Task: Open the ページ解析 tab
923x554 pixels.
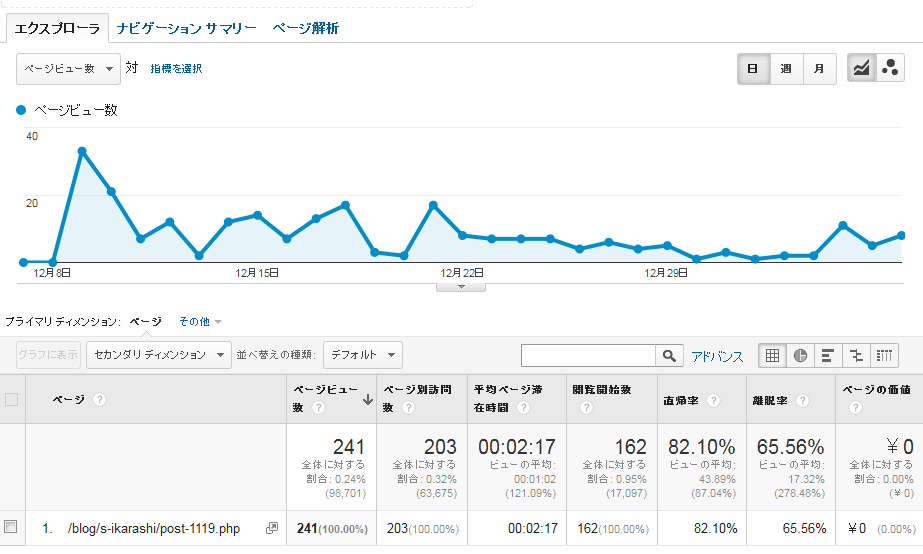Action: 305,29
